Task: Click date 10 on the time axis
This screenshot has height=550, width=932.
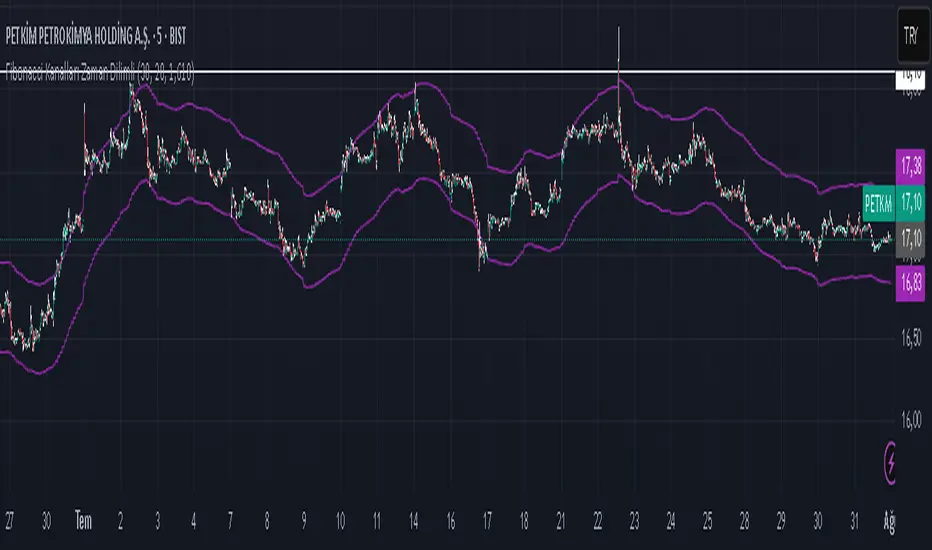Action: 340,521
